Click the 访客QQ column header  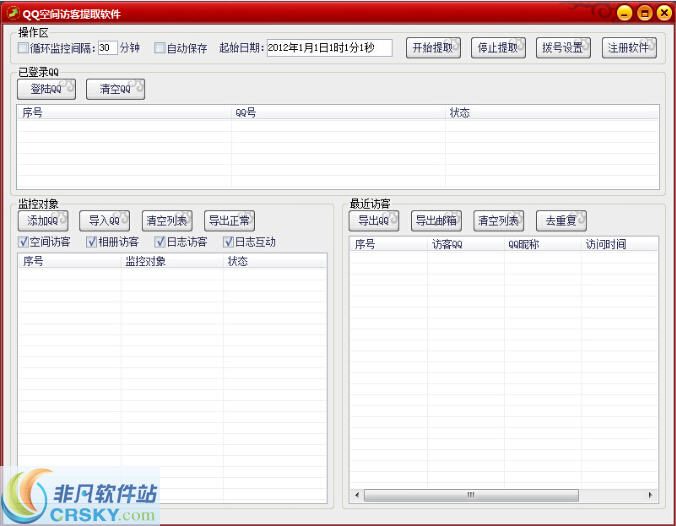click(x=466, y=244)
